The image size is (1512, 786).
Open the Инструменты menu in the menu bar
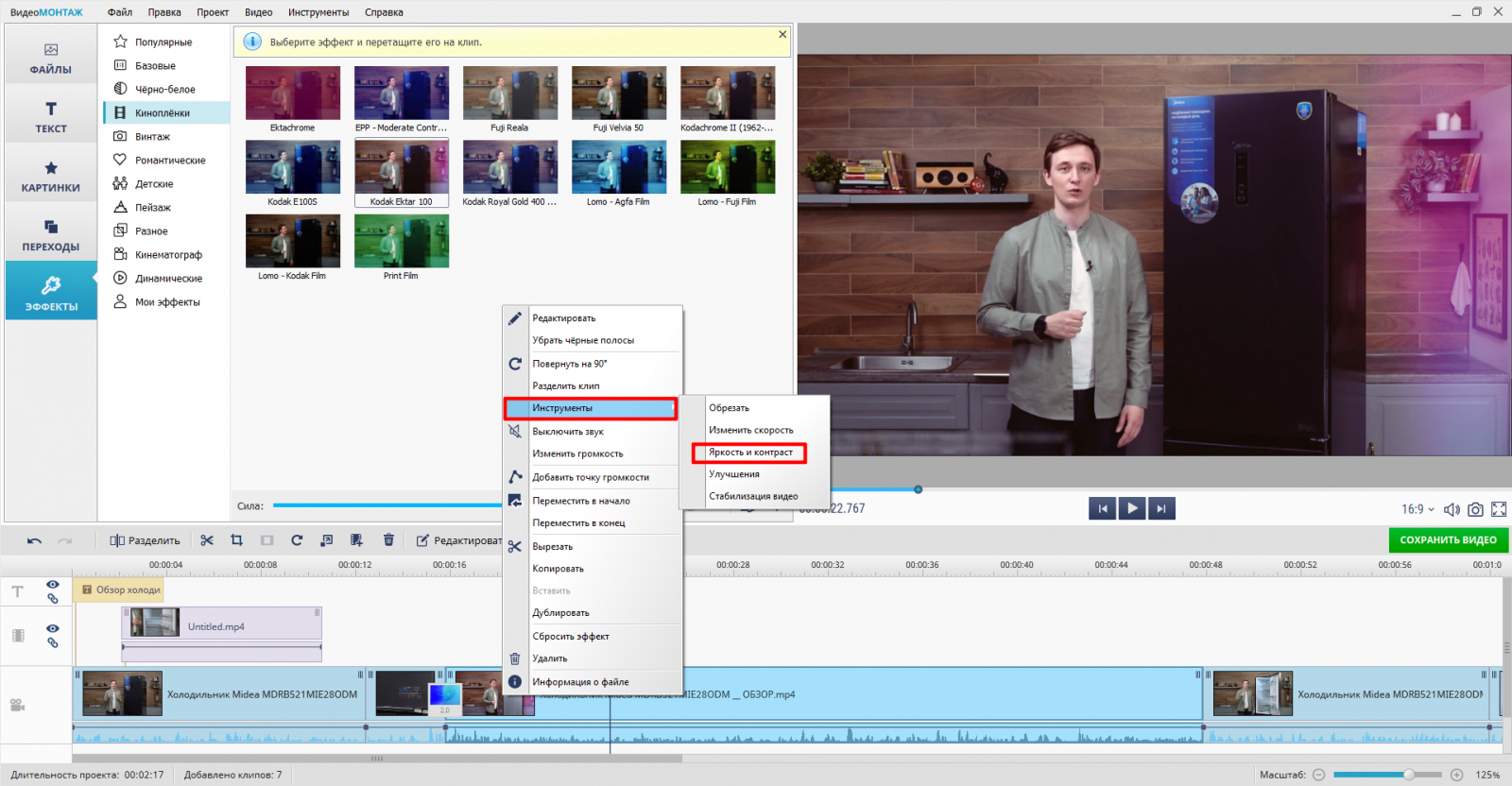tap(318, 12)
